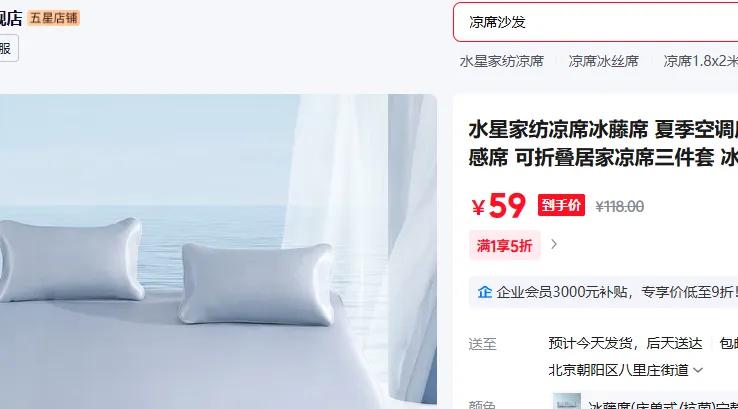This screenshot has width=738, height=409.
Task: Open the arrow beside 满1享5折
Action: pos(554,245)
